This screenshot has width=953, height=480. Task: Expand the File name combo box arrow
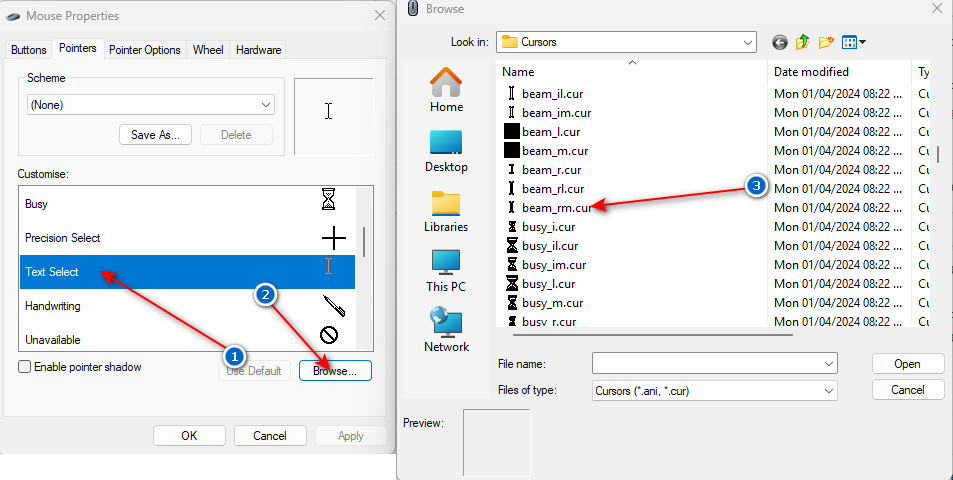coord(828,363)
